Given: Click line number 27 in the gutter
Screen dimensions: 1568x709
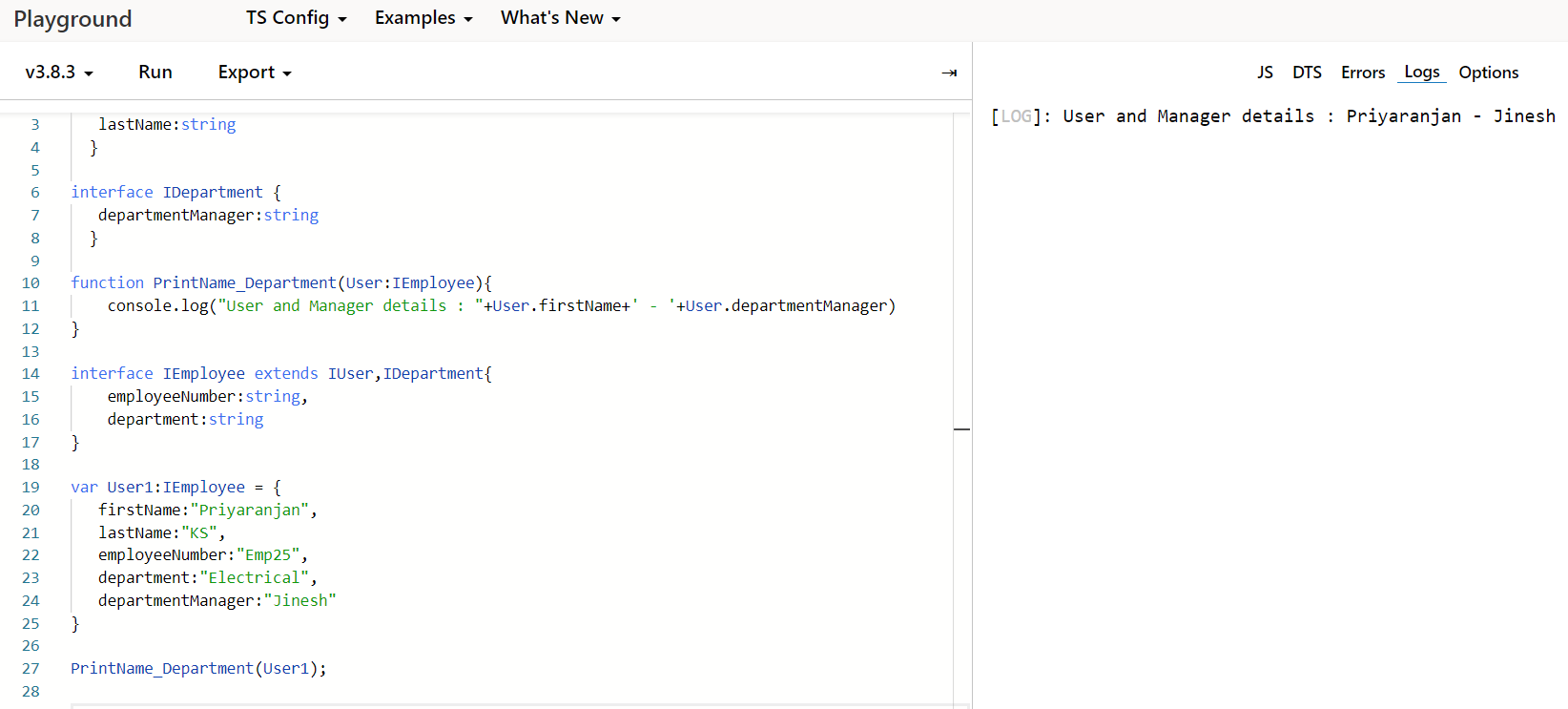Looking at the screenshot, I should pos(31,668).
